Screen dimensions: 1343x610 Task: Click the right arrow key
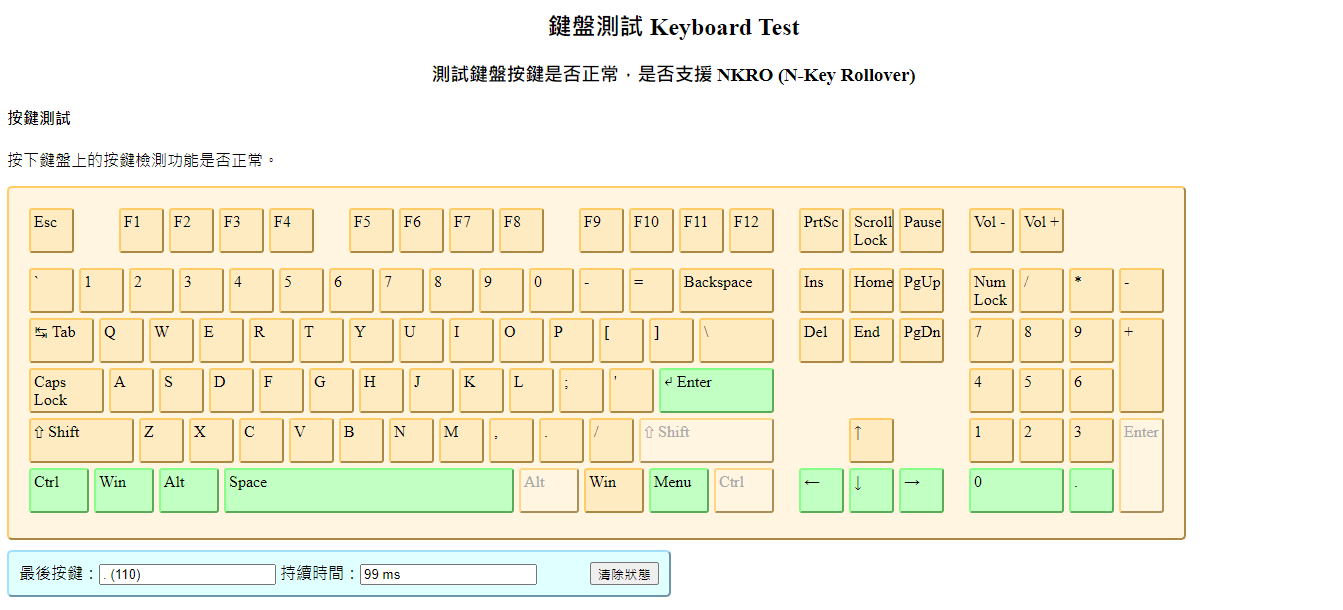[x=921, y=490]
